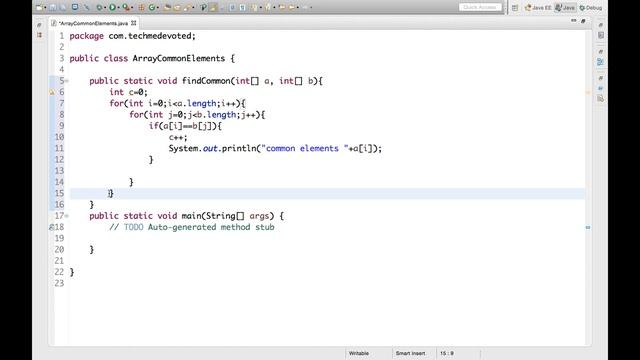Open the External Tools dropdown arrow
Screen dimensions: 640x360
click(x=132, y=7)
